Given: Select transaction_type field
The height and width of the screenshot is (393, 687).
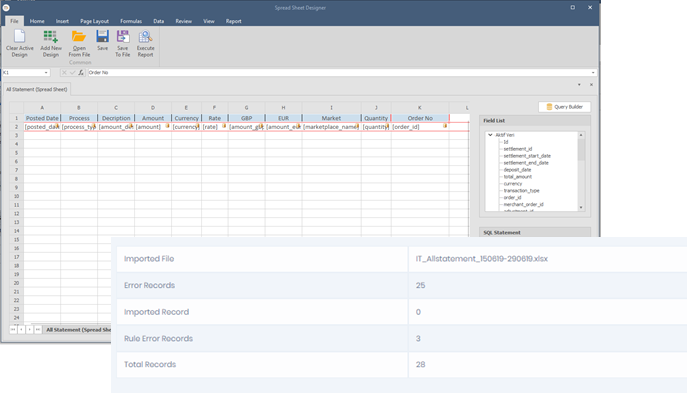Looking at the screenshot, I should 521,191.
